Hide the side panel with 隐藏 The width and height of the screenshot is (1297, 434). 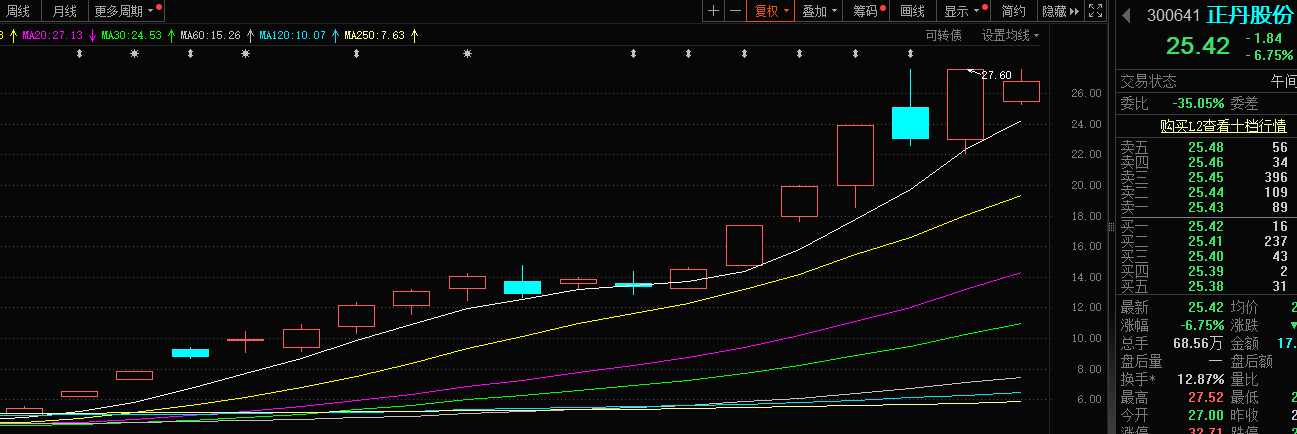[1060, 11]
